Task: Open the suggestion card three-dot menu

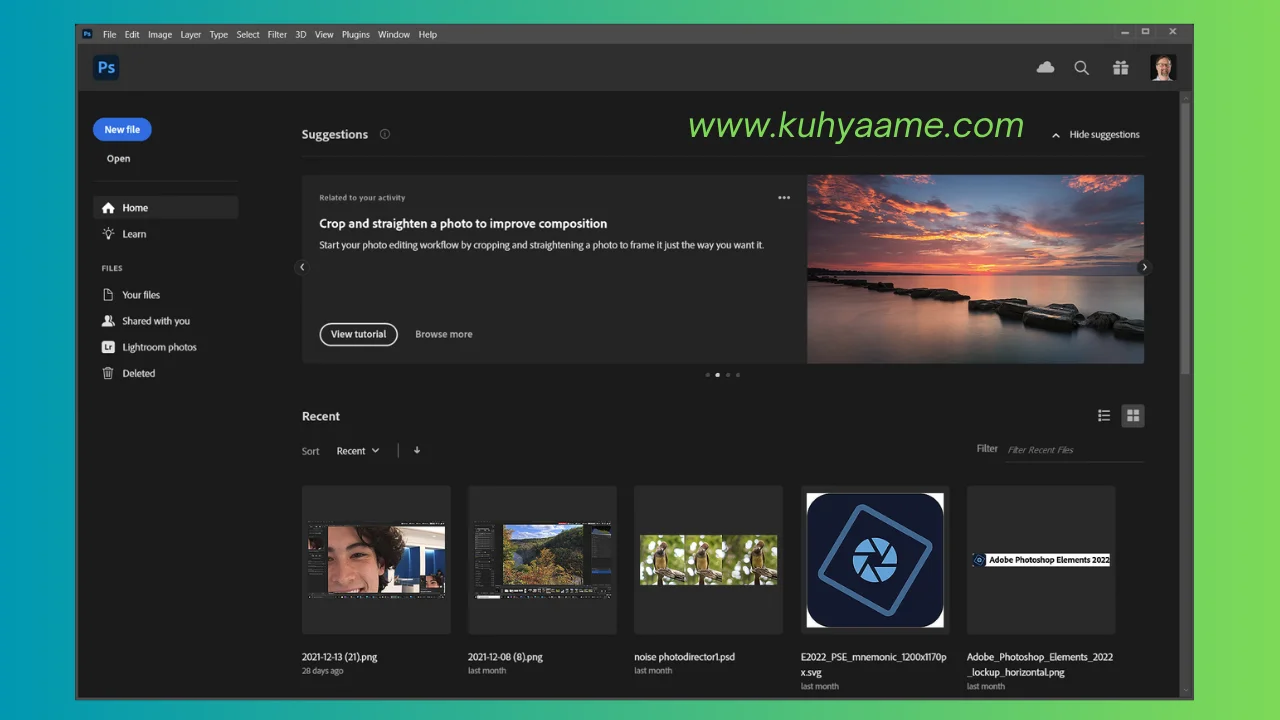Action: pyautogui.click(x=784, y=197)
